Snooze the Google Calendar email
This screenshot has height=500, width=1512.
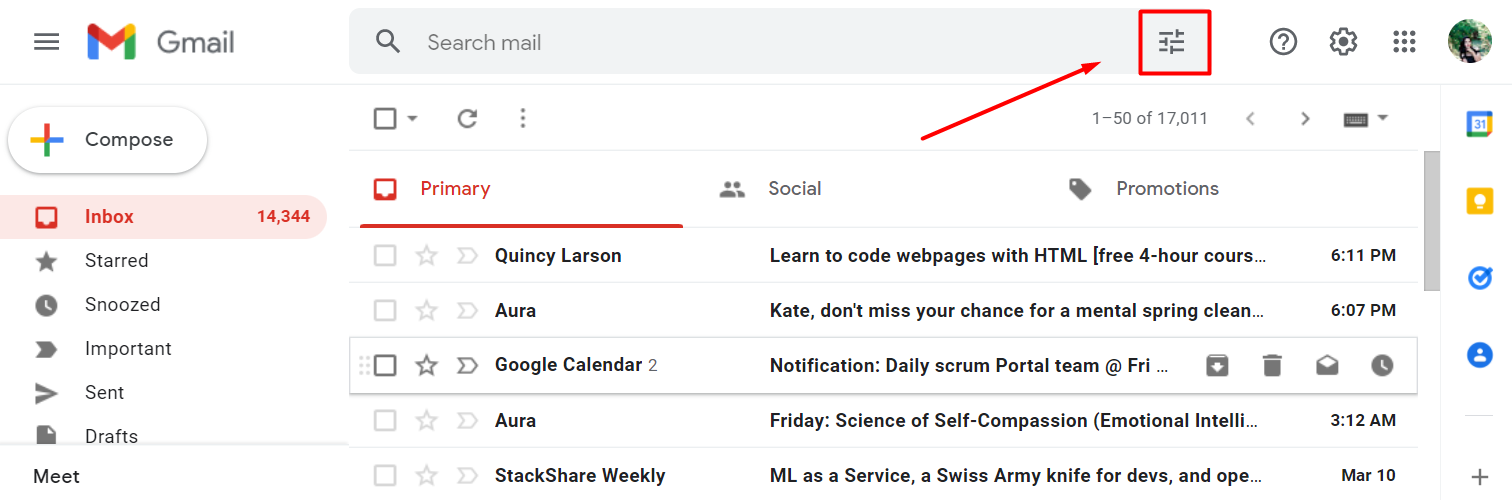tap(1382, 366)
